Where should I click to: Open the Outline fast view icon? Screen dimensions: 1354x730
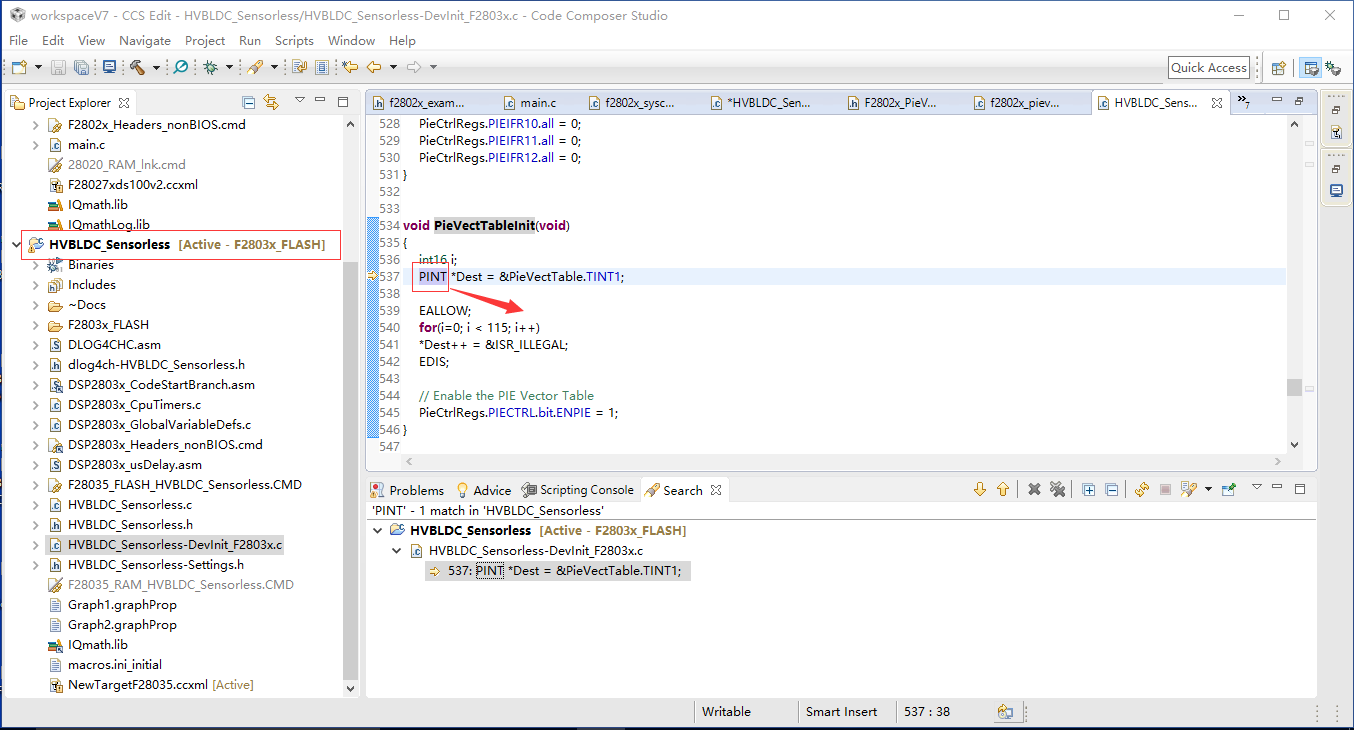(1336, 133)
